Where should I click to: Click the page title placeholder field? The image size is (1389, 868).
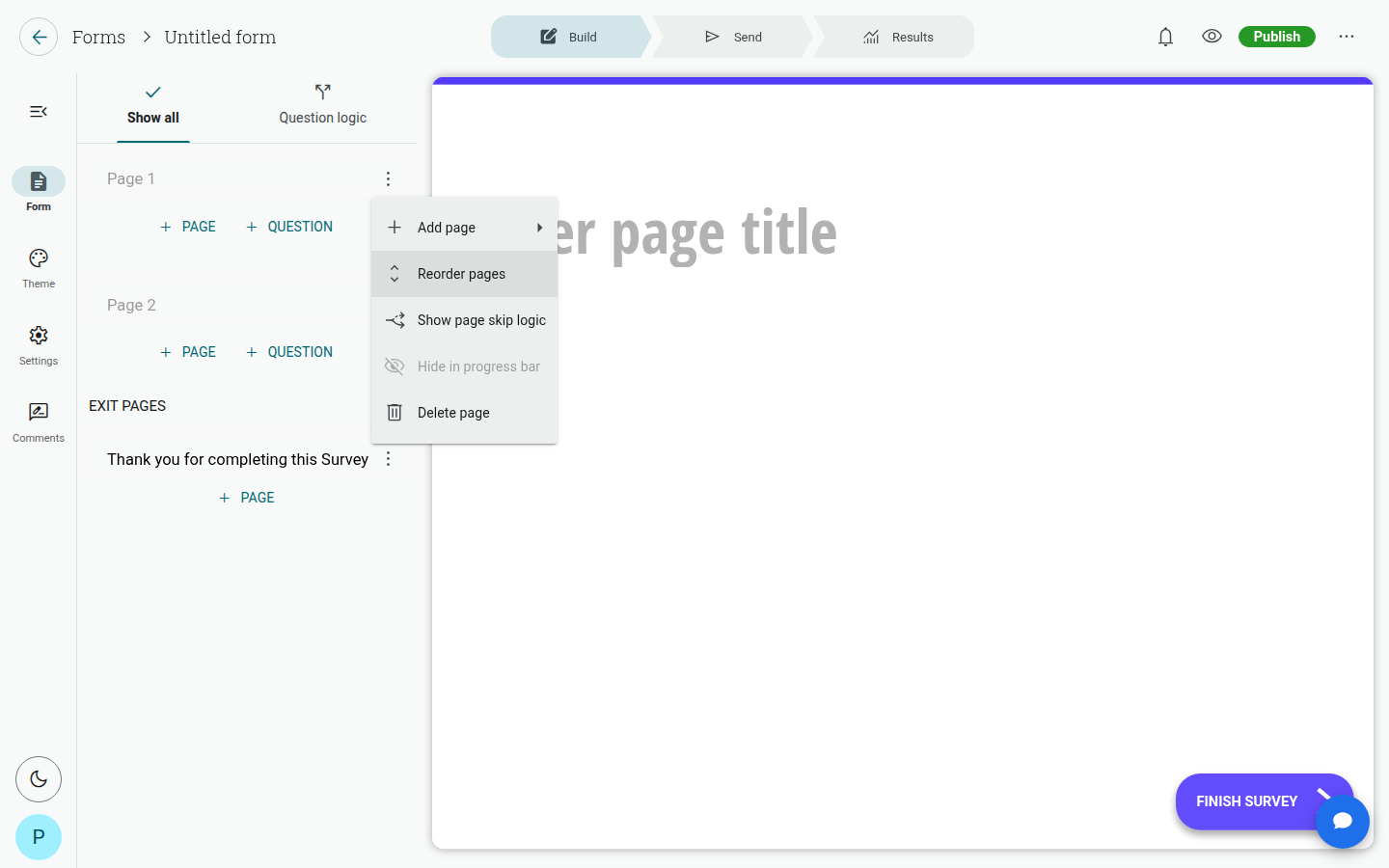point(696,233)
